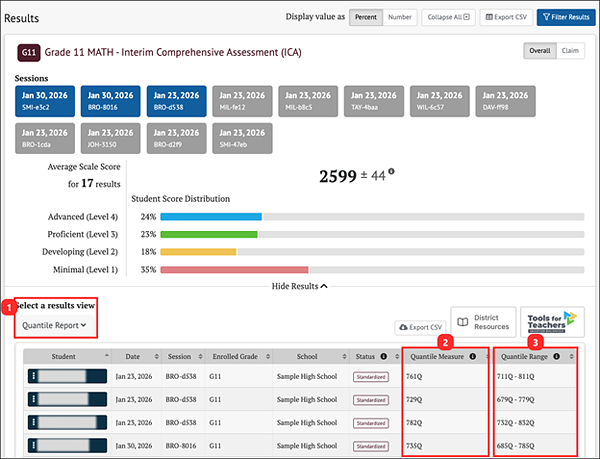This screenshot has height=459, width=600.
Task: Click the Grade 11 MATH ICA title
Action: coord(173,52)
